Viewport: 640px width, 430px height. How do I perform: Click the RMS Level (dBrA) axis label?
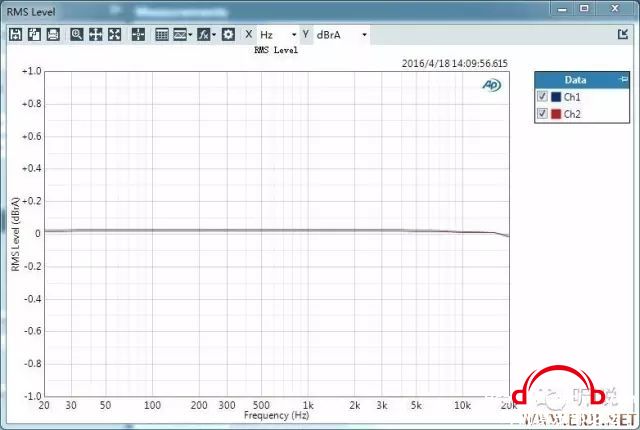coord(16,234)
